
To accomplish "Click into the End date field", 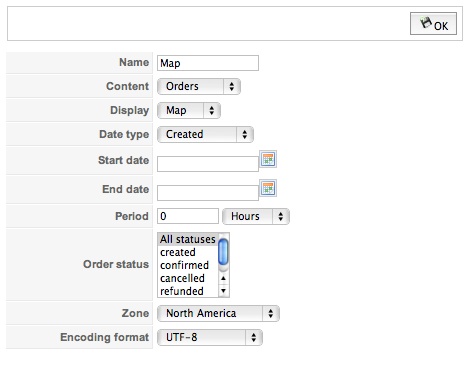I will (x=208, y=193).
